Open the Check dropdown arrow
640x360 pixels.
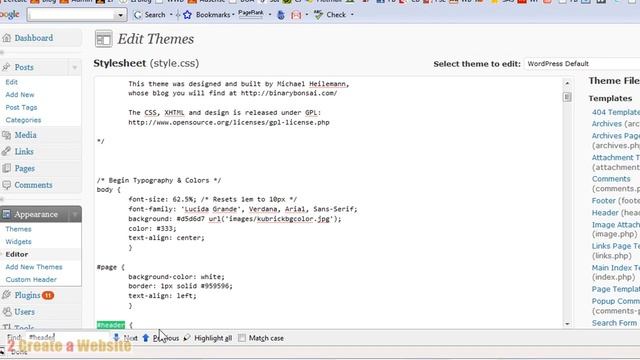(352, 15)
